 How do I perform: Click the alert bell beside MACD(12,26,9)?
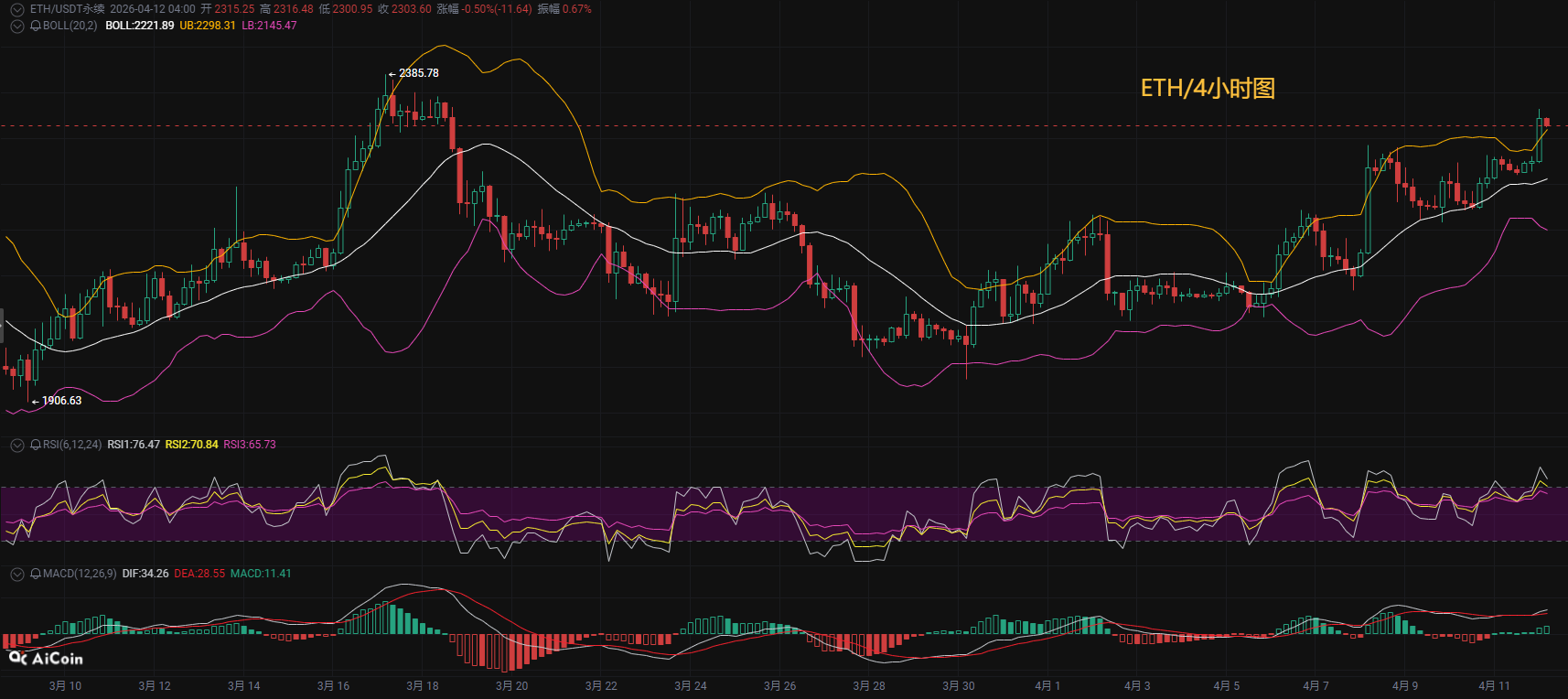pos(36,574)
